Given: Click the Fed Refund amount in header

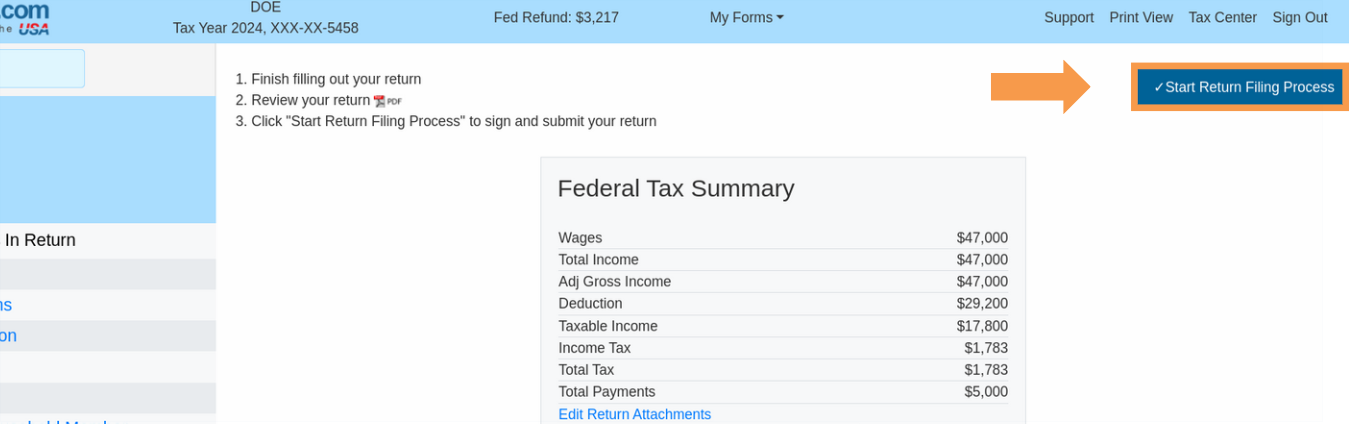Looking at the screenshot, I should (556, 17).
